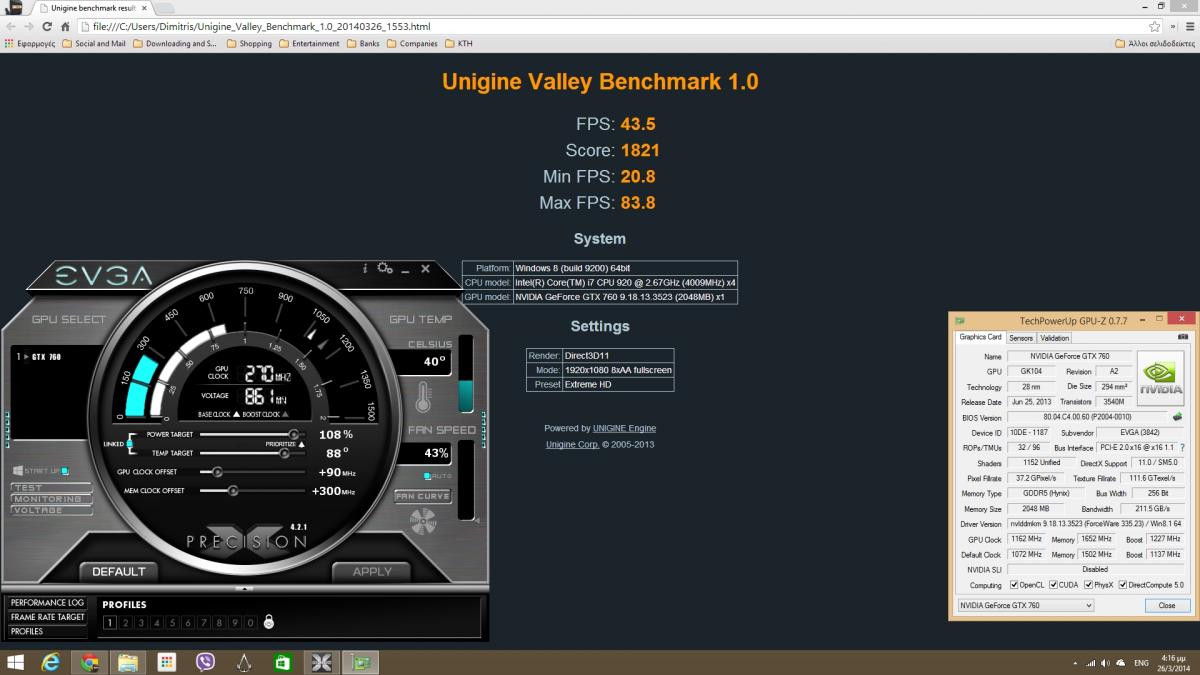This screenshot has width=1200, height=675.
Task: Expand Precision bottom panel arrow
Action: tap(244, 589)
